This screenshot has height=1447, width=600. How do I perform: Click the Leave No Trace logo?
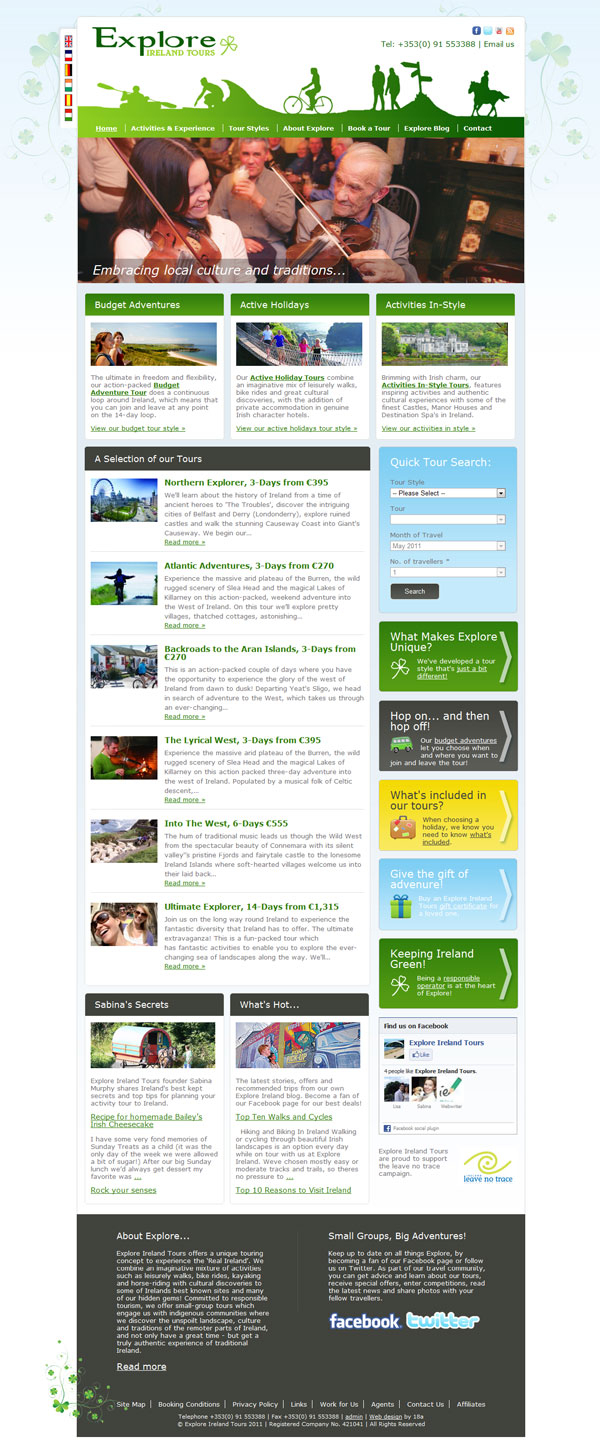click(488, 1166)
